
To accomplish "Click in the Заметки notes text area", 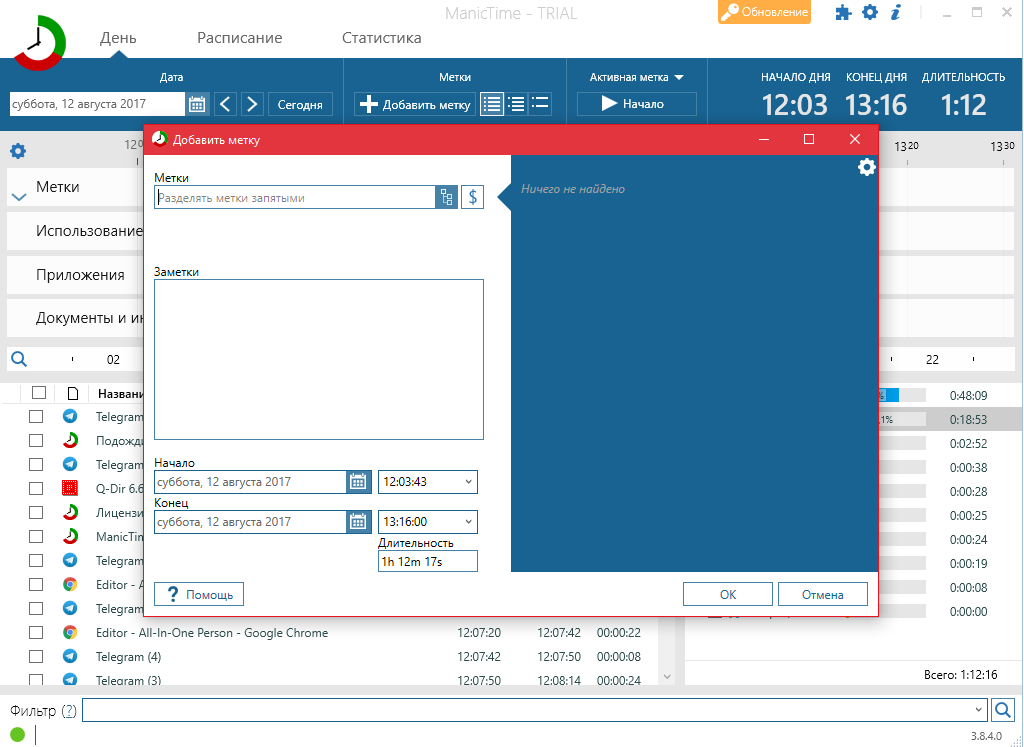I will coord(319,359).
